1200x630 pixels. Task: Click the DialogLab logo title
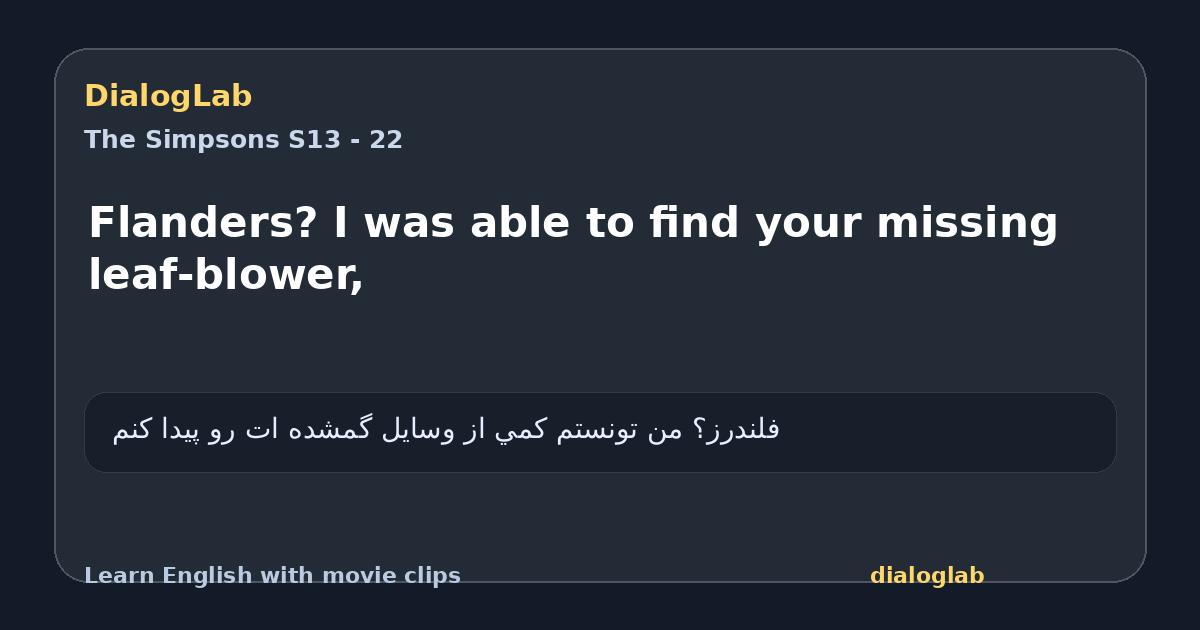[168, 96]
